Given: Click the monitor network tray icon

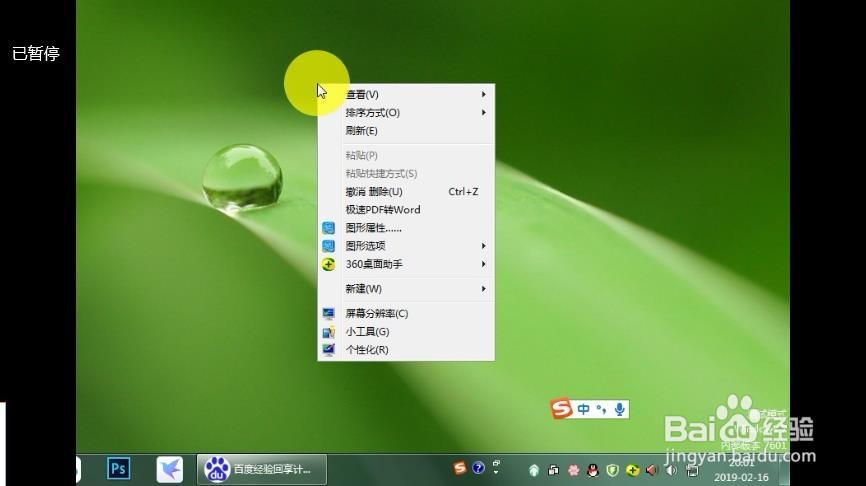Looking at the screenshot, I should coord(692,471).
